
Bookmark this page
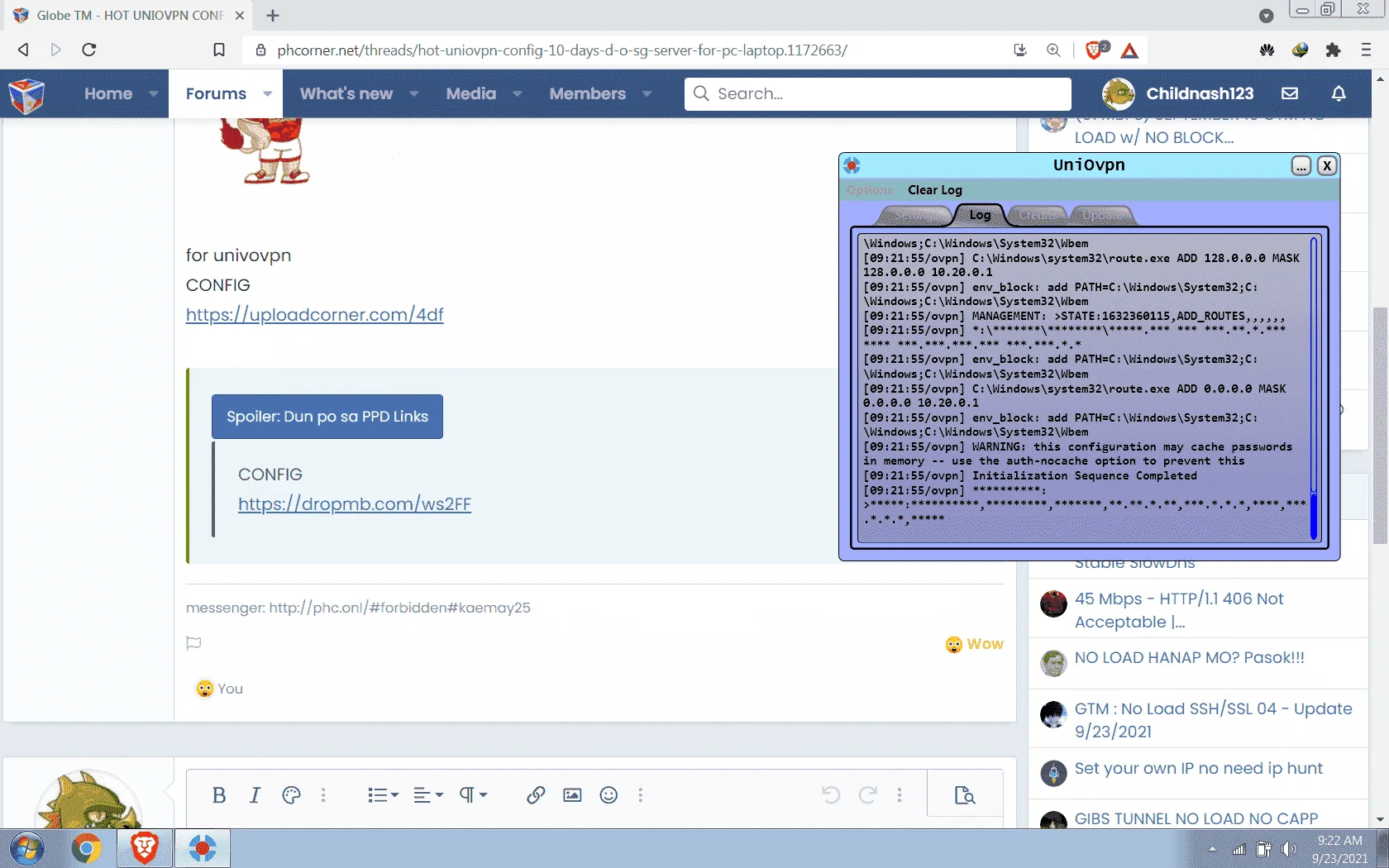coord(219,50)
